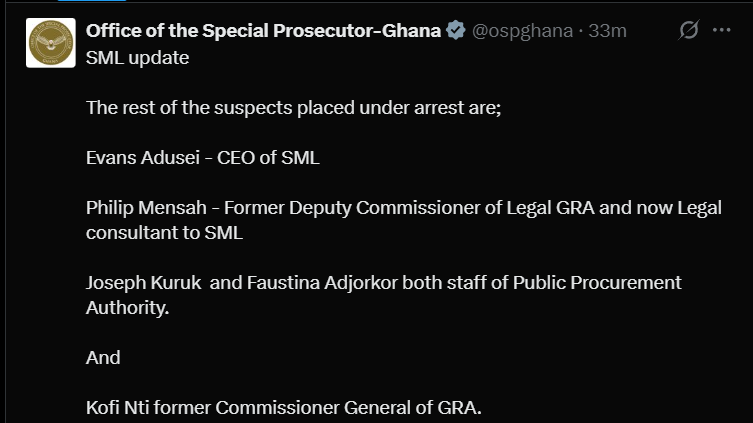This screenshot has width=753, height=423.
Task: Click the standalone 'And' line
Action: 103,358
